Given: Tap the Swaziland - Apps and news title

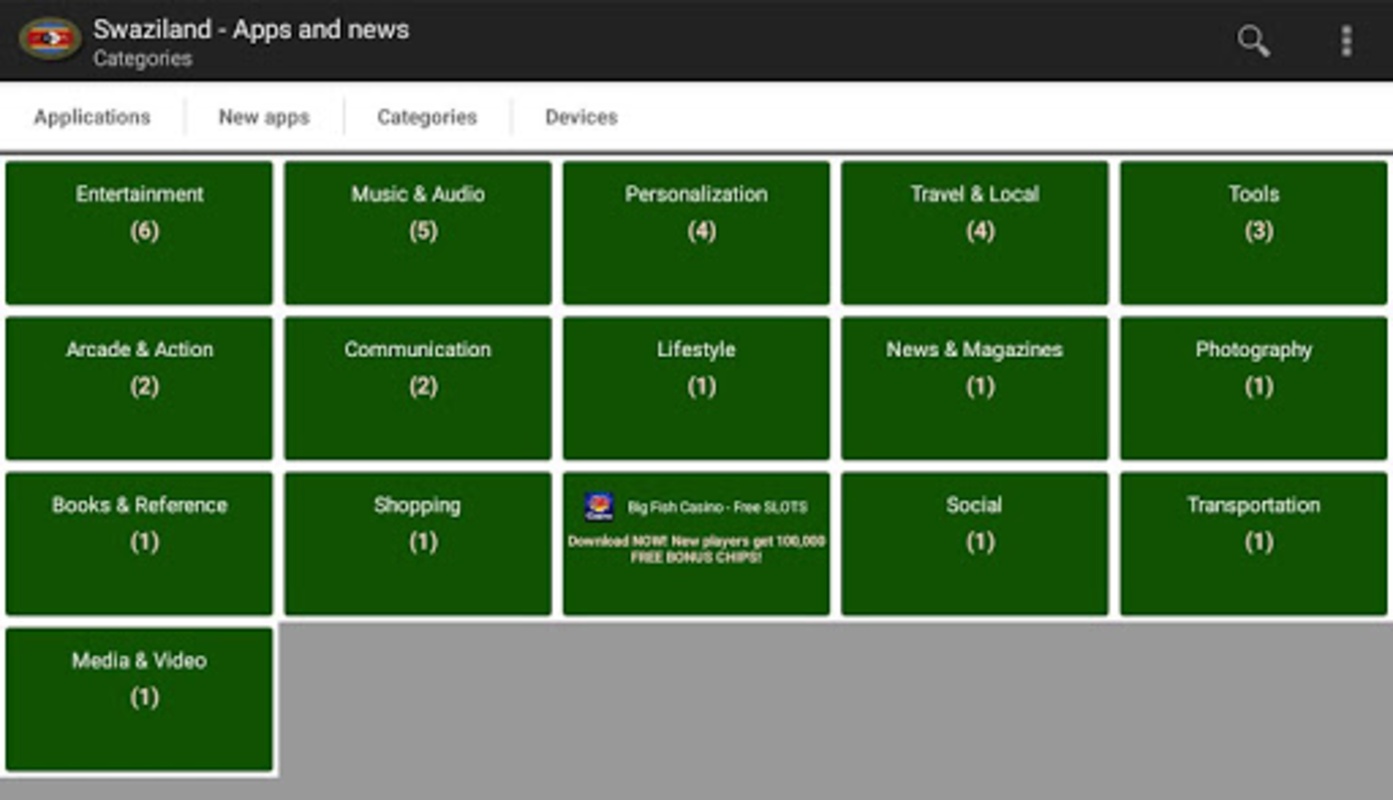Looking at the screenshot, I should tap(251, 29).
